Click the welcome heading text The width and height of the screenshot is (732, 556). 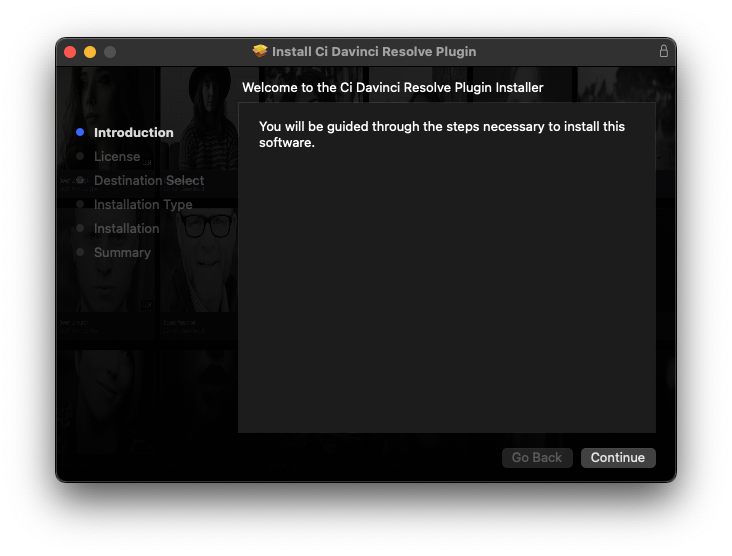[x=393, y=88]
